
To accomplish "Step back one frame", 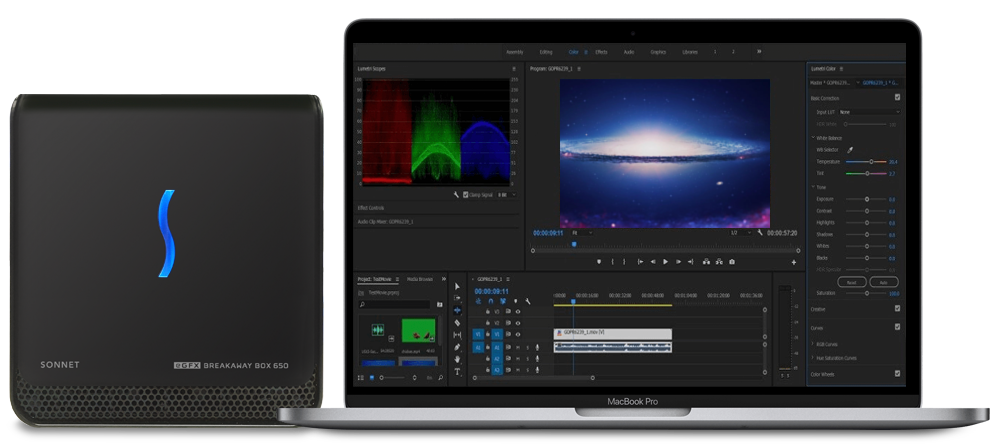I will coord(653,262).
